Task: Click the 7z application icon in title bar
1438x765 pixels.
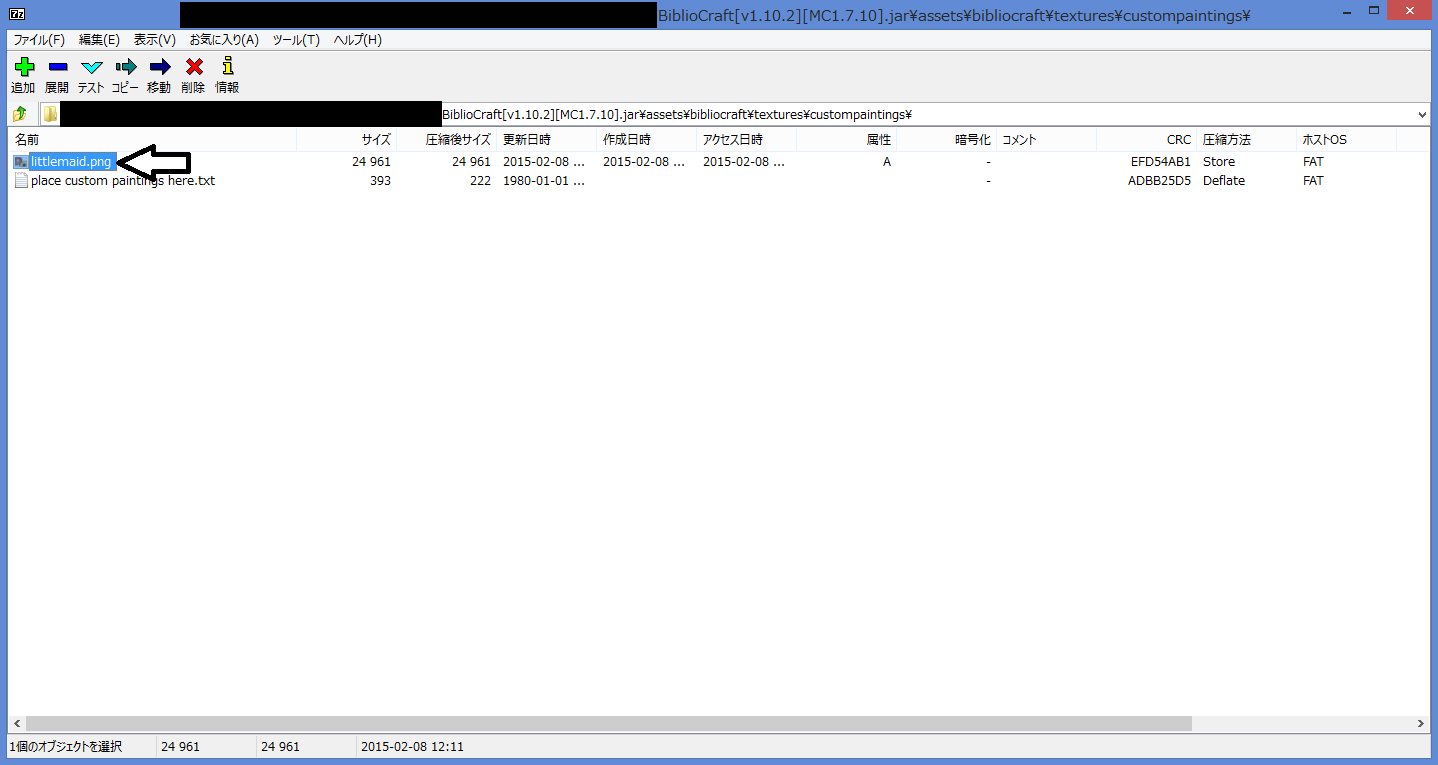Action: [16, 14]
